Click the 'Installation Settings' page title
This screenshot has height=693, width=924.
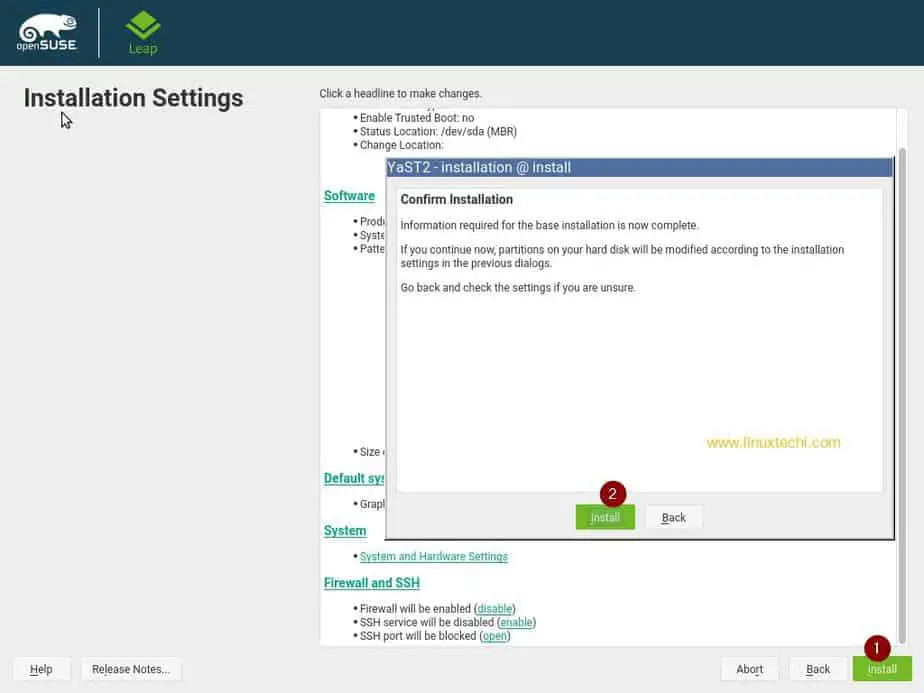133,98
